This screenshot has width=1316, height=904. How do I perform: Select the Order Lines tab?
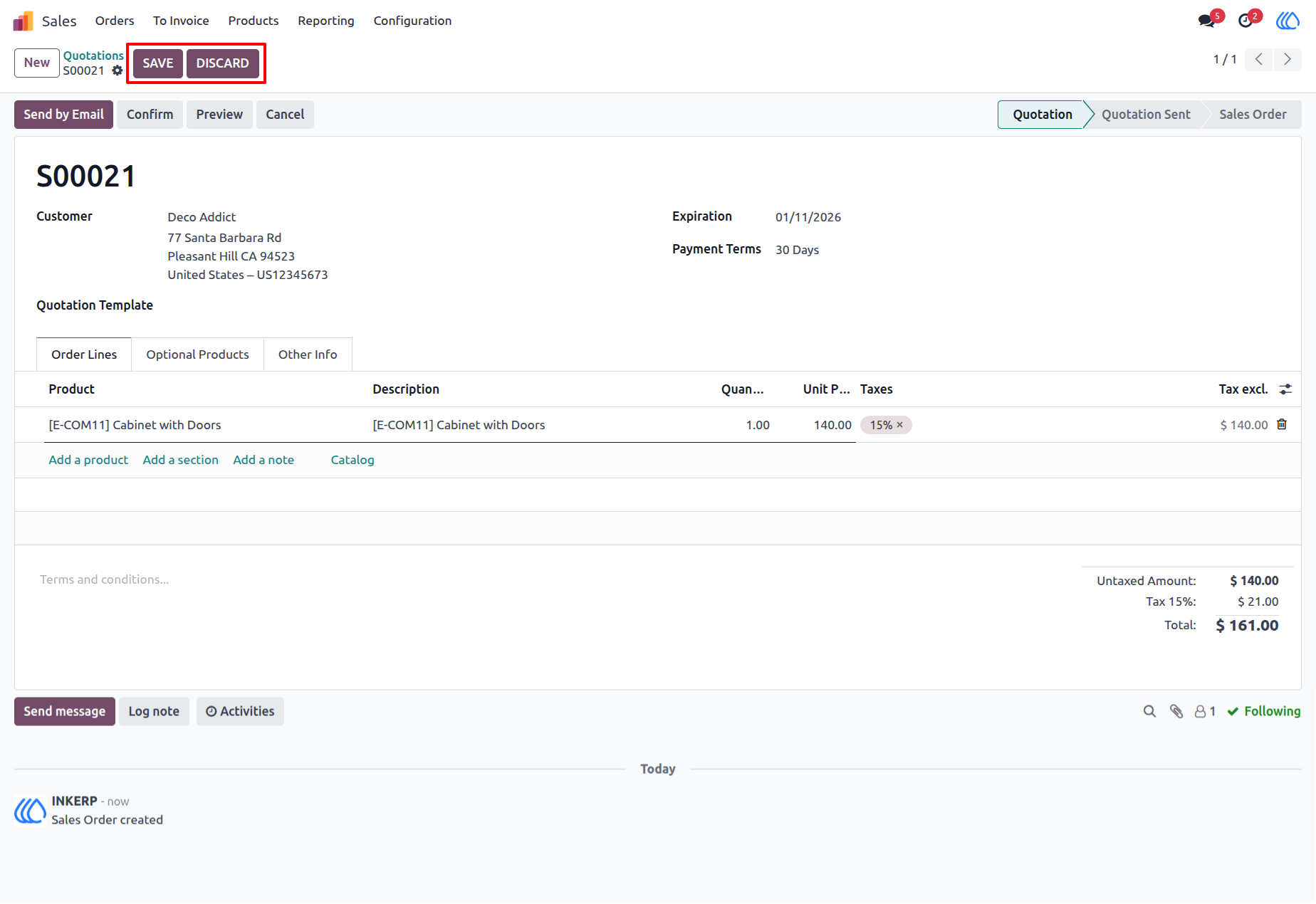(x=84, y=354)
